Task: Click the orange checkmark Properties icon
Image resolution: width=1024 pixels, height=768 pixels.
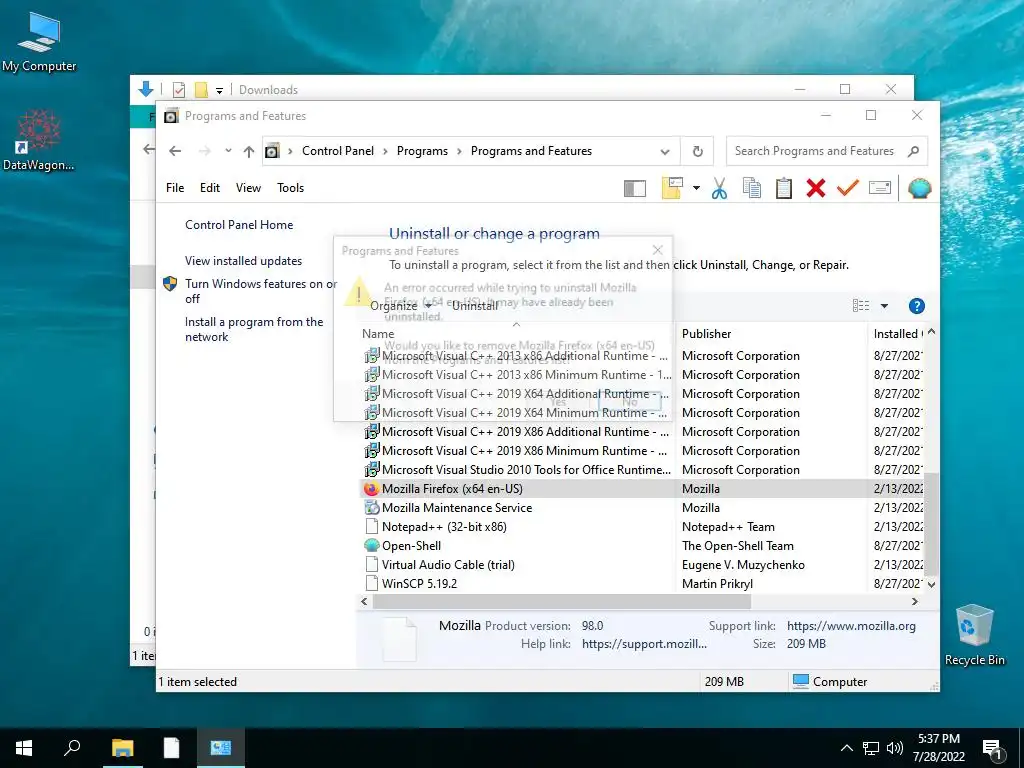Action: tap(848, 188)
